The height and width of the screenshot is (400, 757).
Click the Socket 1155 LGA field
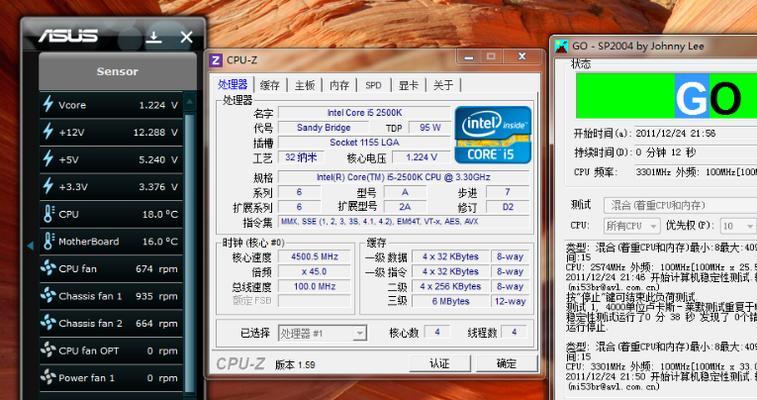coord(364,142)
